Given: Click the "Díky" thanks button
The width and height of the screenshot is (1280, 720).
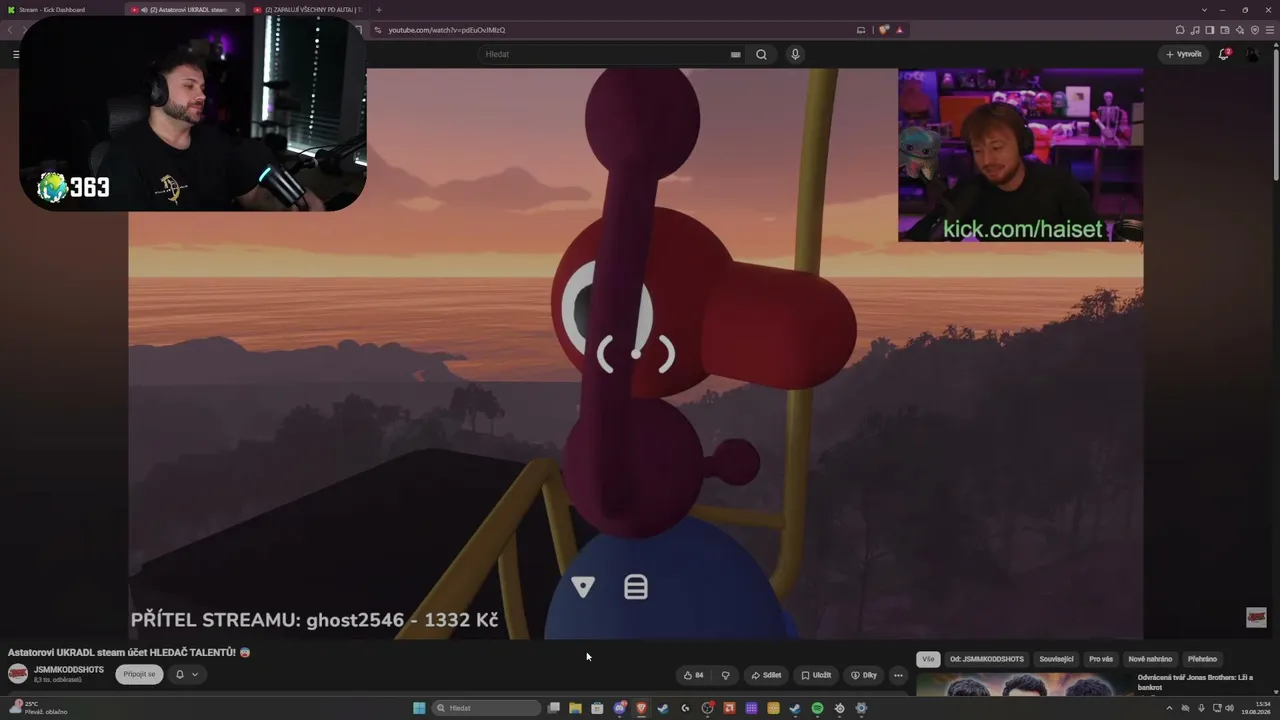Looking at the screenshot, I should tap(864, 675).
